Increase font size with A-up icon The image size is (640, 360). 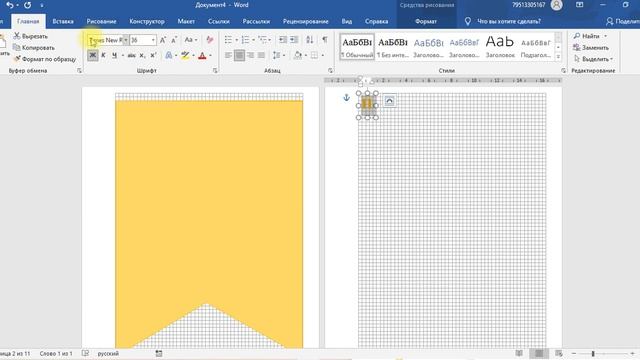pos(162,40)
